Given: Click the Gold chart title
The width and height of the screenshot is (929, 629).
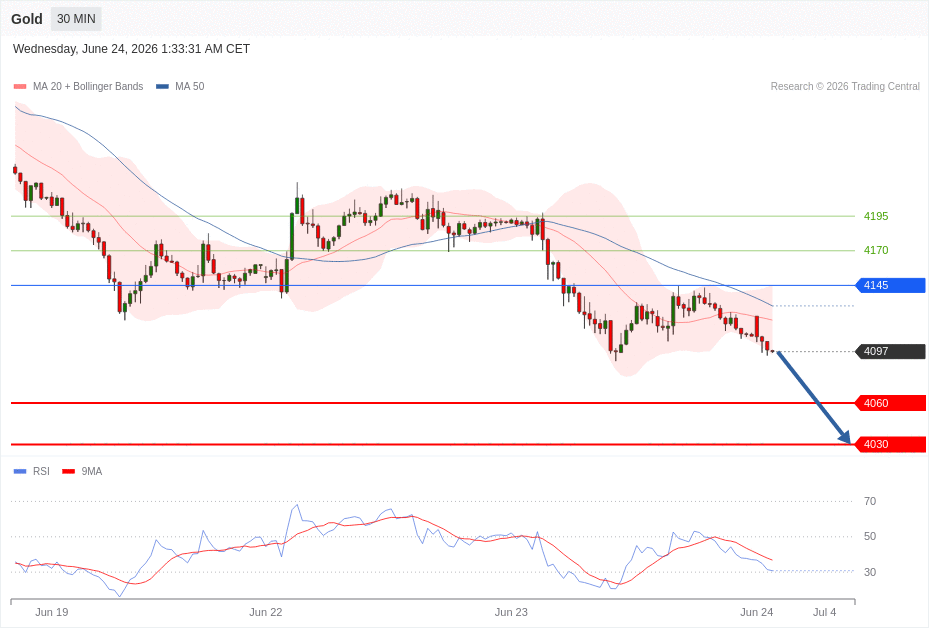Looking at the screenshot, I should (27, 19).
